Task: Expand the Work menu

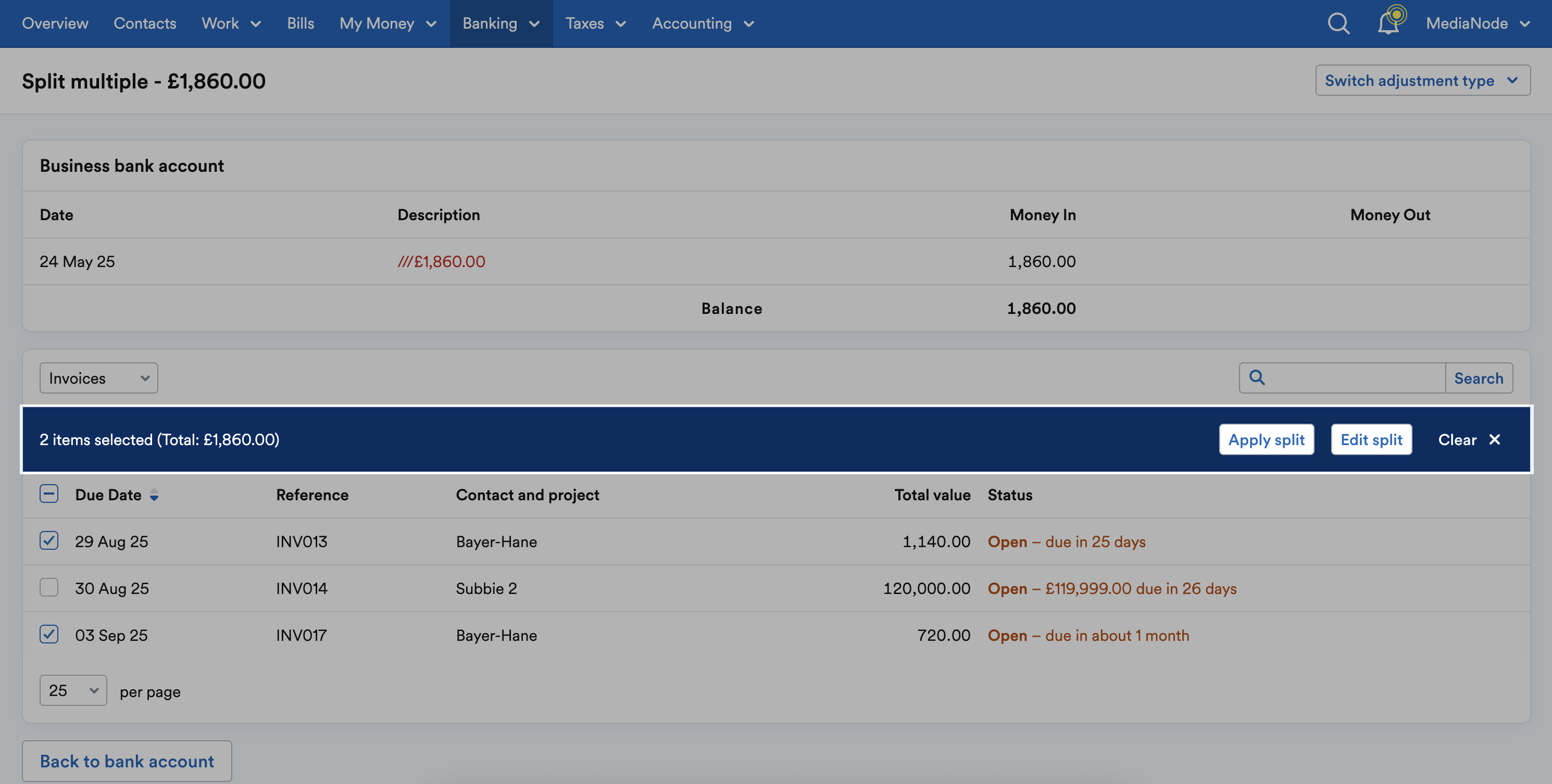Action: 231,23
